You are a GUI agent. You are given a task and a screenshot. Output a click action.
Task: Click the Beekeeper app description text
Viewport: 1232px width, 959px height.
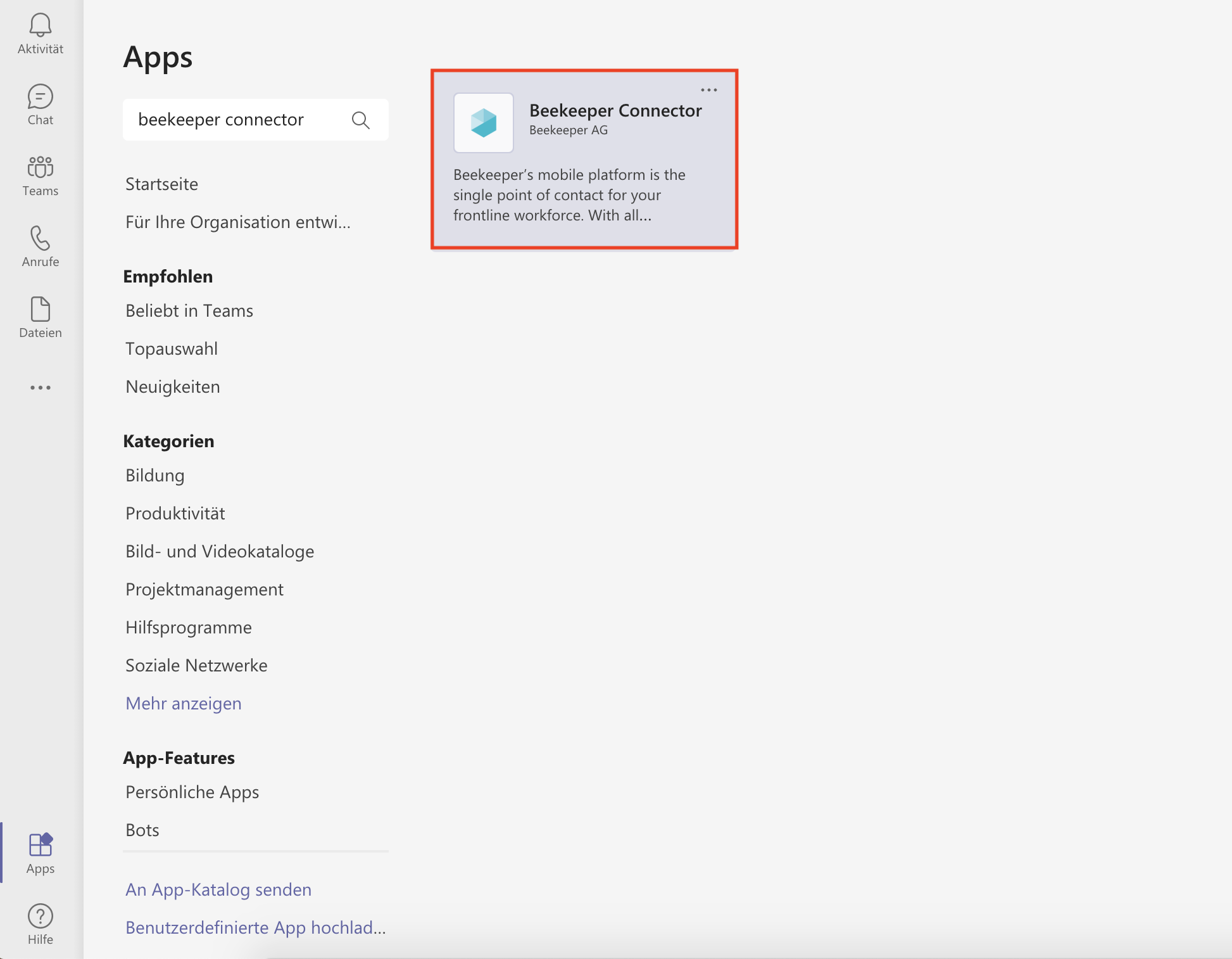tap(570, 195)
